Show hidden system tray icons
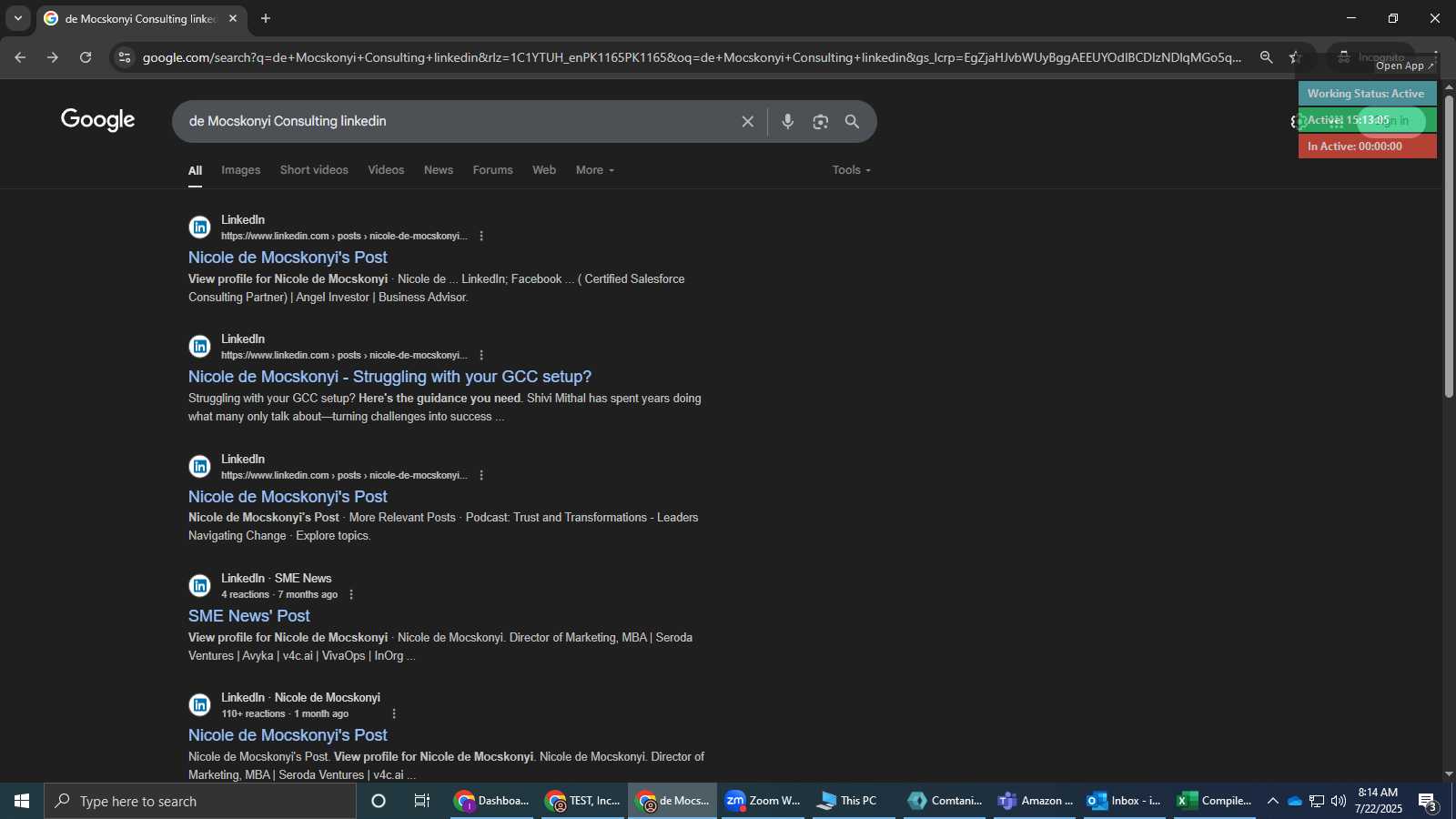Screen dimensions: 1456x819 coord(1273,801)
